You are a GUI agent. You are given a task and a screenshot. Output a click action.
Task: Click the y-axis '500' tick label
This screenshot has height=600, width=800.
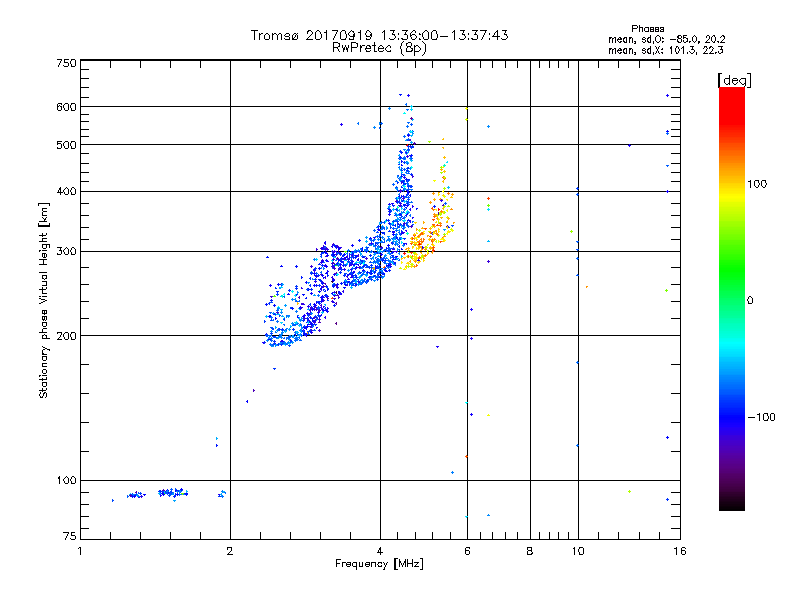pos(66,145)
